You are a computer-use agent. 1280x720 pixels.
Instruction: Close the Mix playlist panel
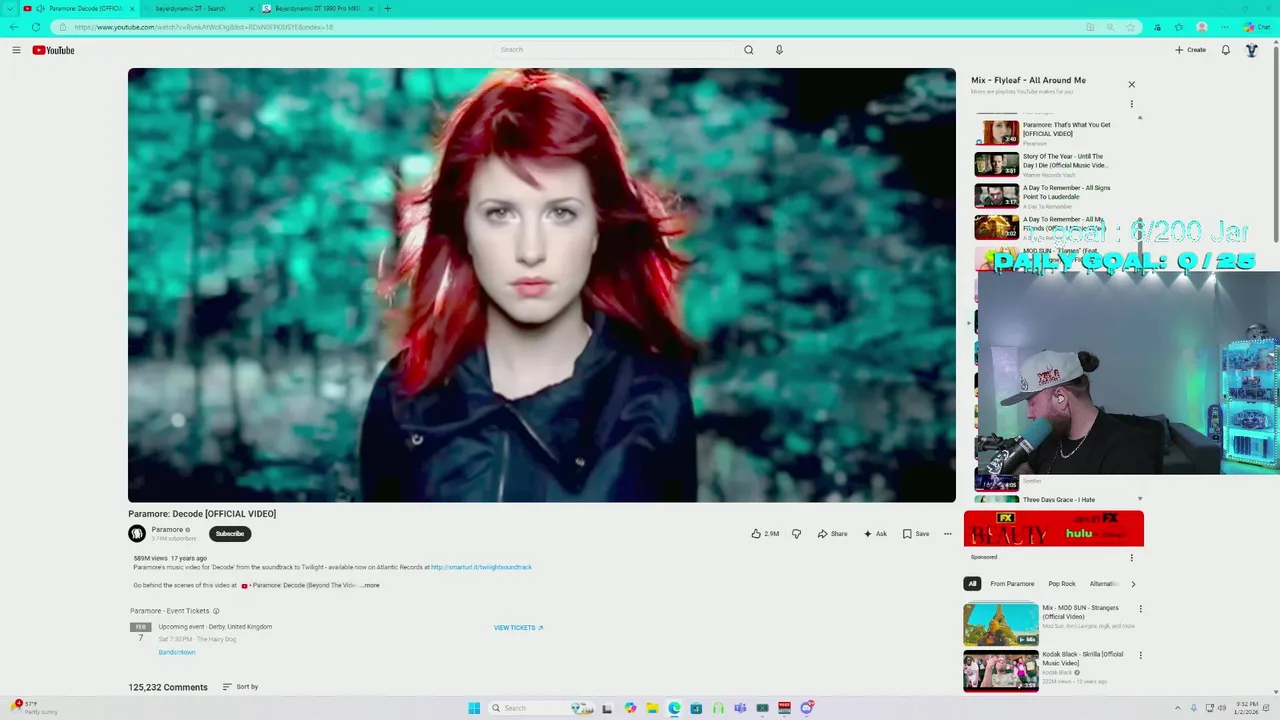(1131, 85)
